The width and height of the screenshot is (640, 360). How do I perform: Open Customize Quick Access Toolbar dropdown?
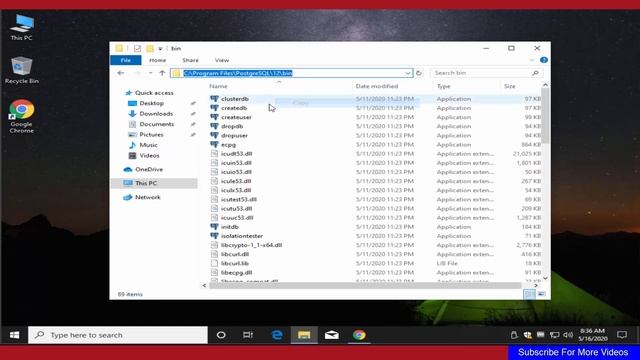[160, 49]
